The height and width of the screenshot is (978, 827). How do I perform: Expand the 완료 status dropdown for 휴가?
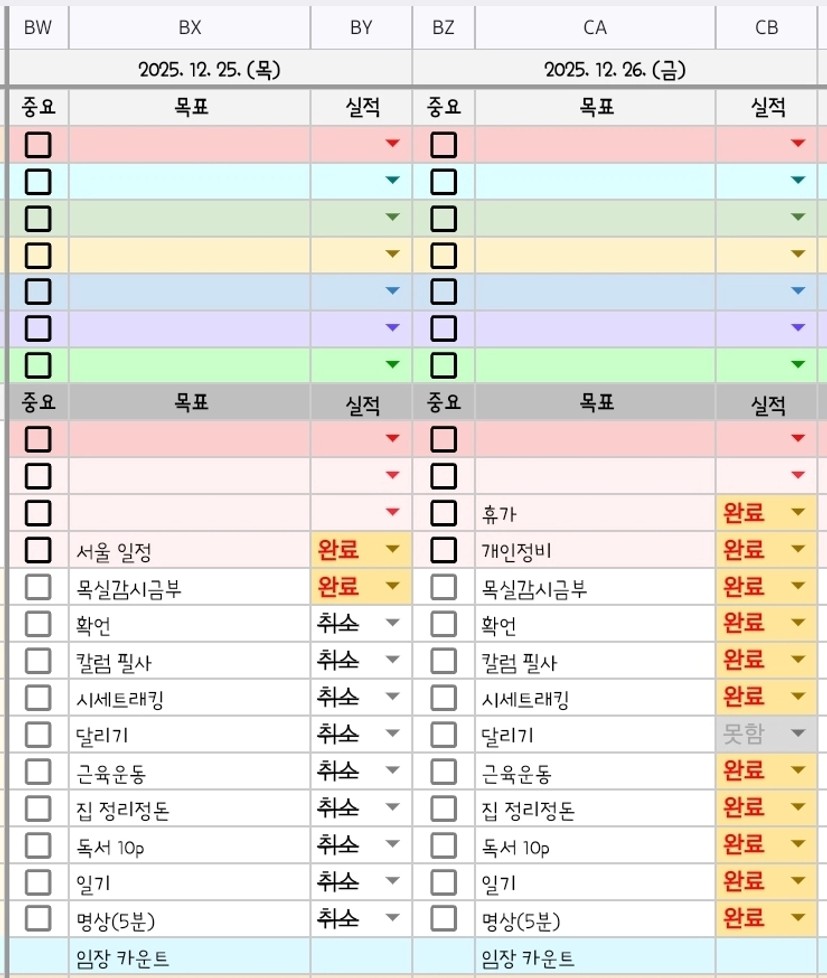click(x=797, y=513)
